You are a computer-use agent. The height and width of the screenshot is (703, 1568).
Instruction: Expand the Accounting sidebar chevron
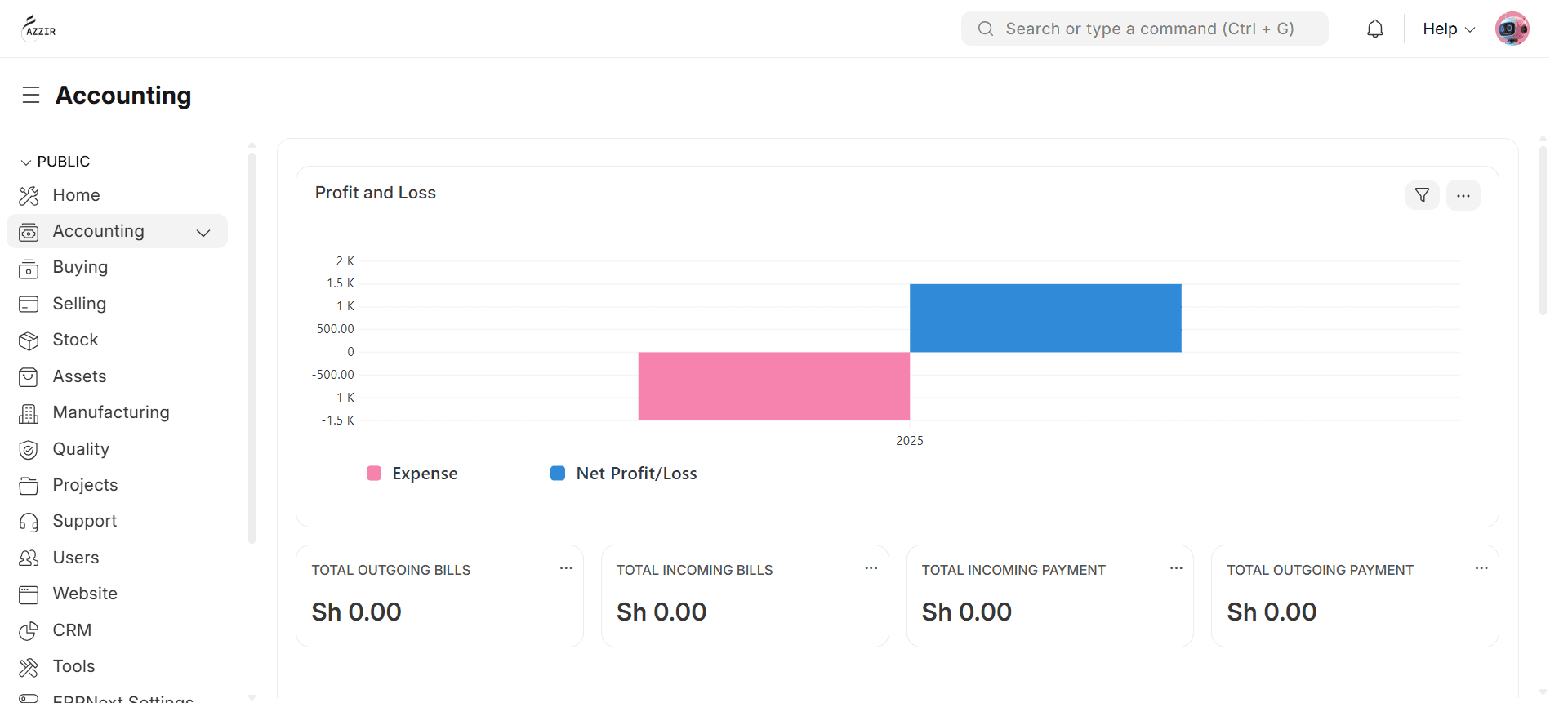[203, 233]
